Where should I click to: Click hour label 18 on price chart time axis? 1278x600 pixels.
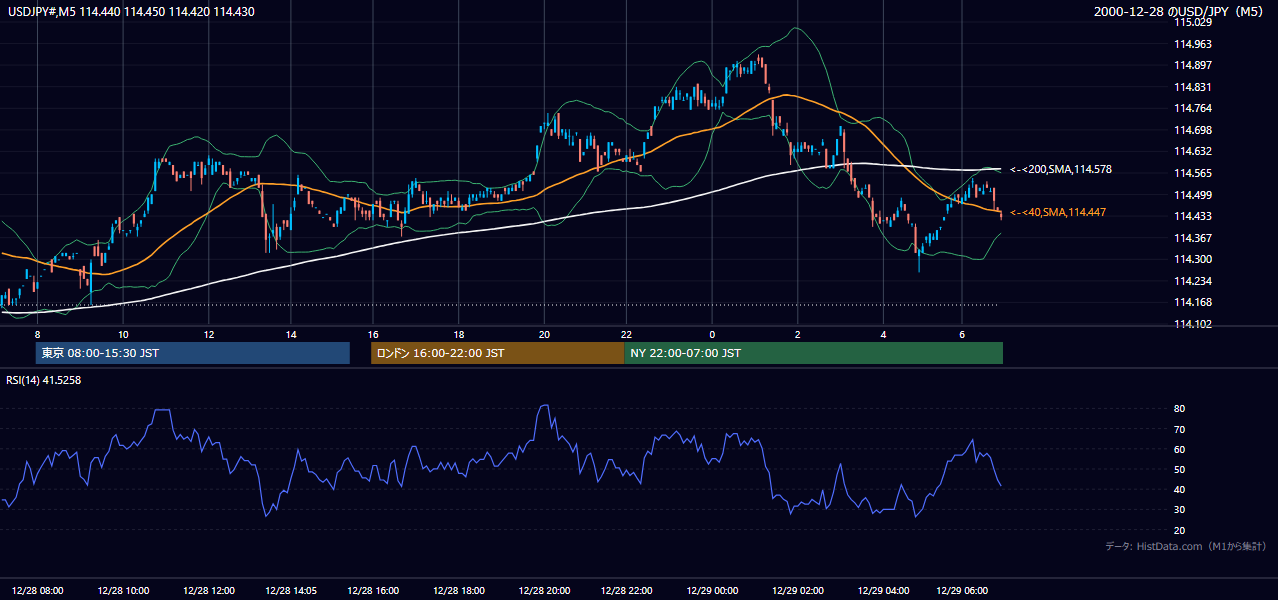click(x=458, y=334)
